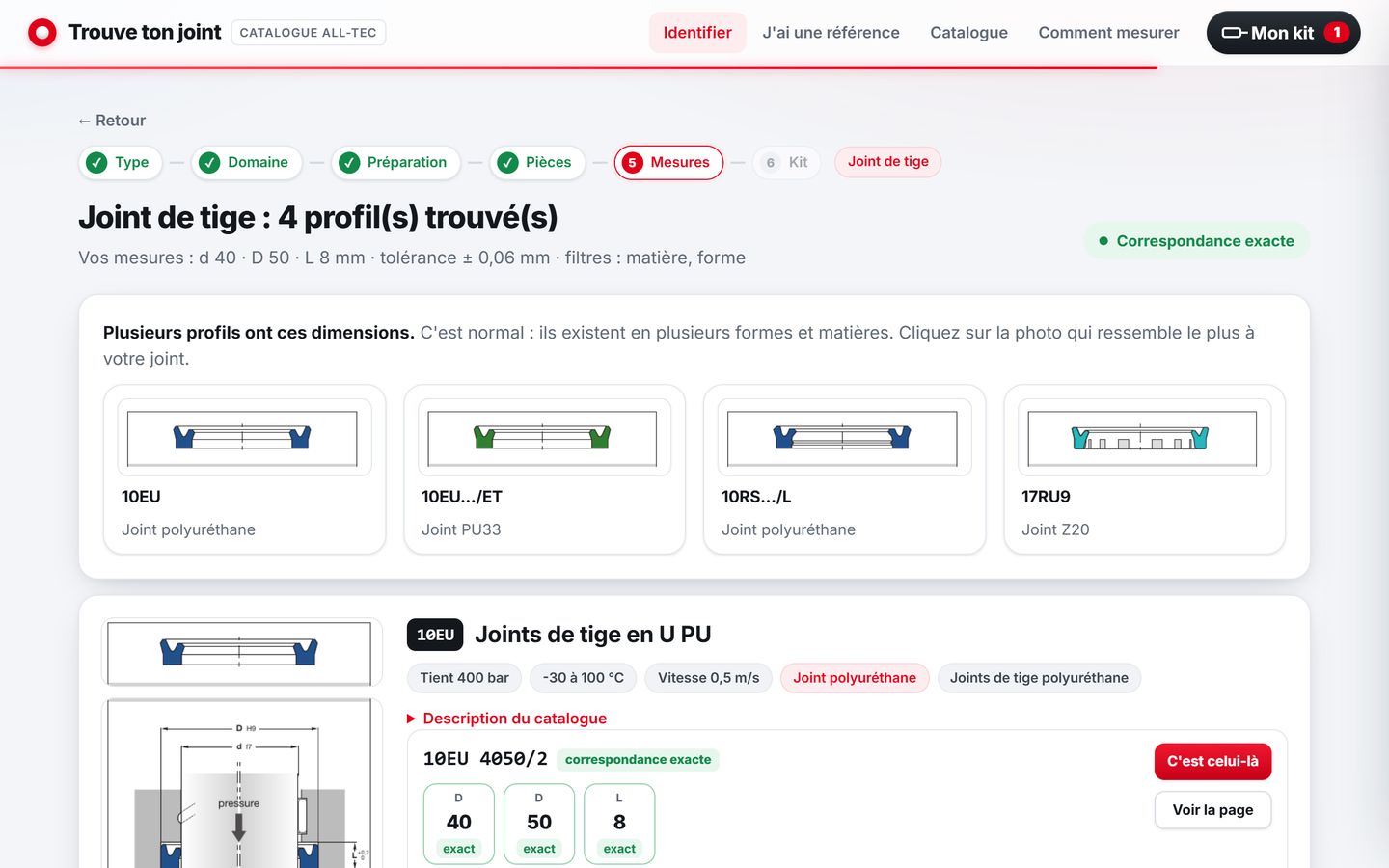Click the D 40 exact dimension box
Viewport: 1389px width, 868px height.
pos(459,824)
